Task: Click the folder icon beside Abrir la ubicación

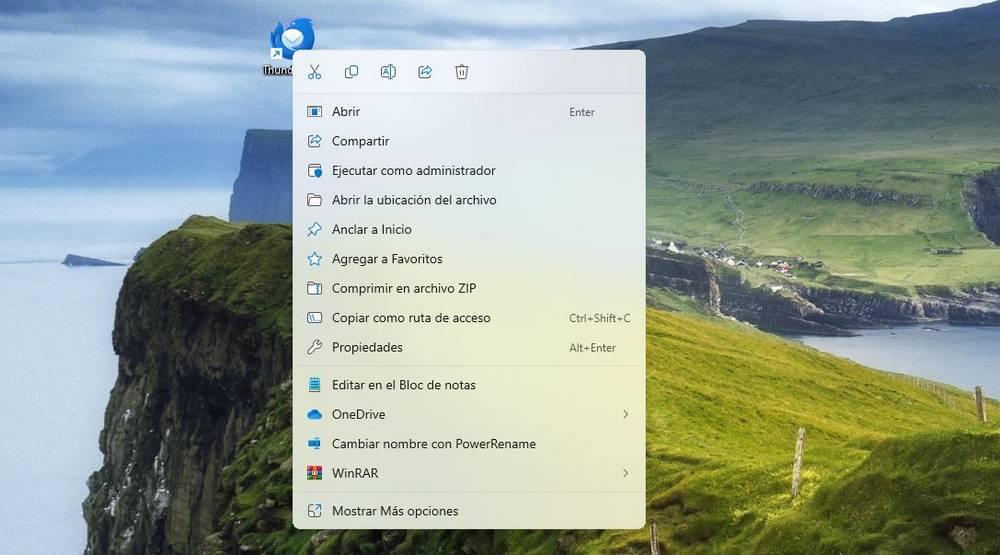Action: pos(314,200)
